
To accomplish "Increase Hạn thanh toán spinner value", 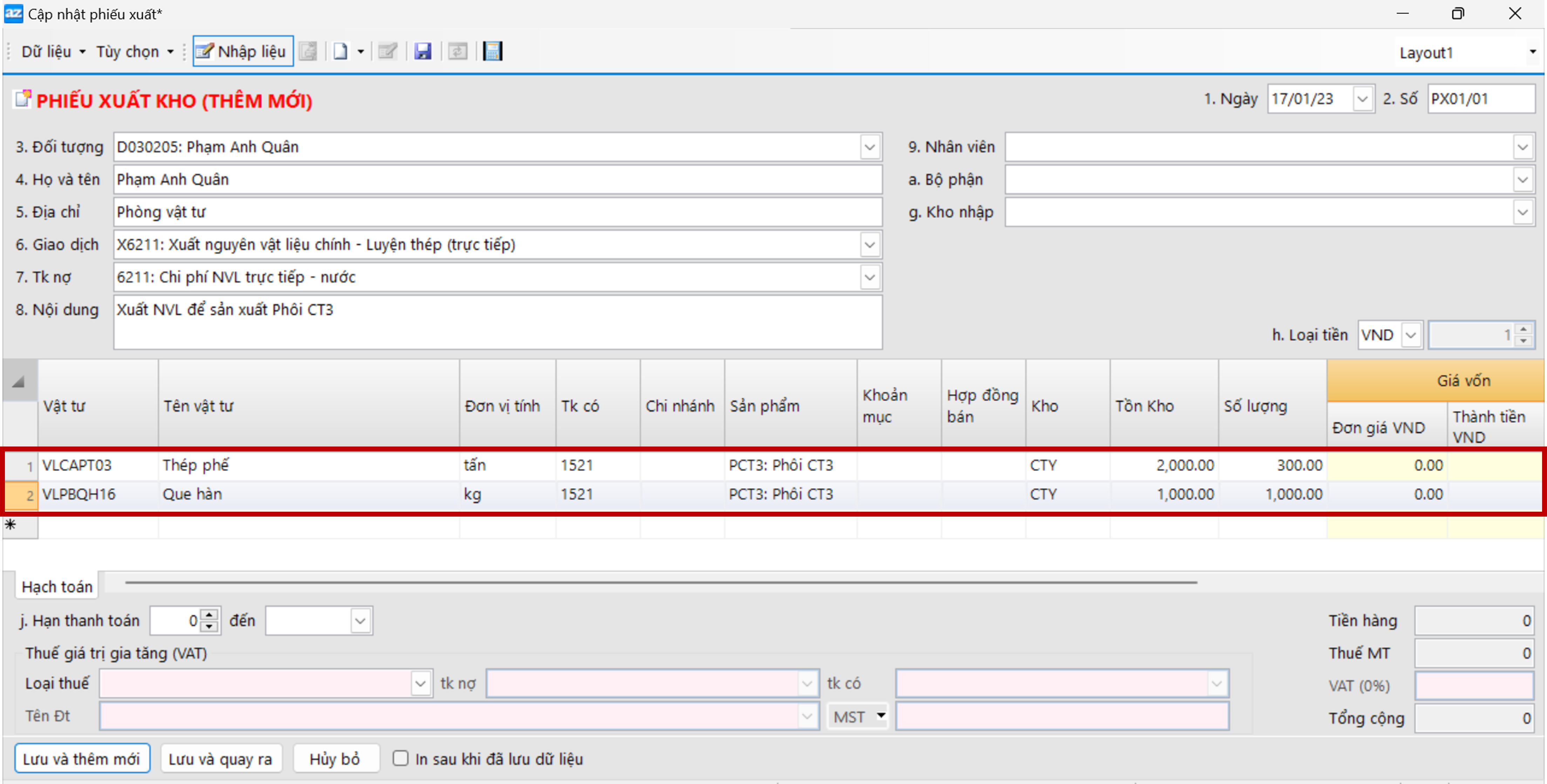I will click(x=209, y=615).
